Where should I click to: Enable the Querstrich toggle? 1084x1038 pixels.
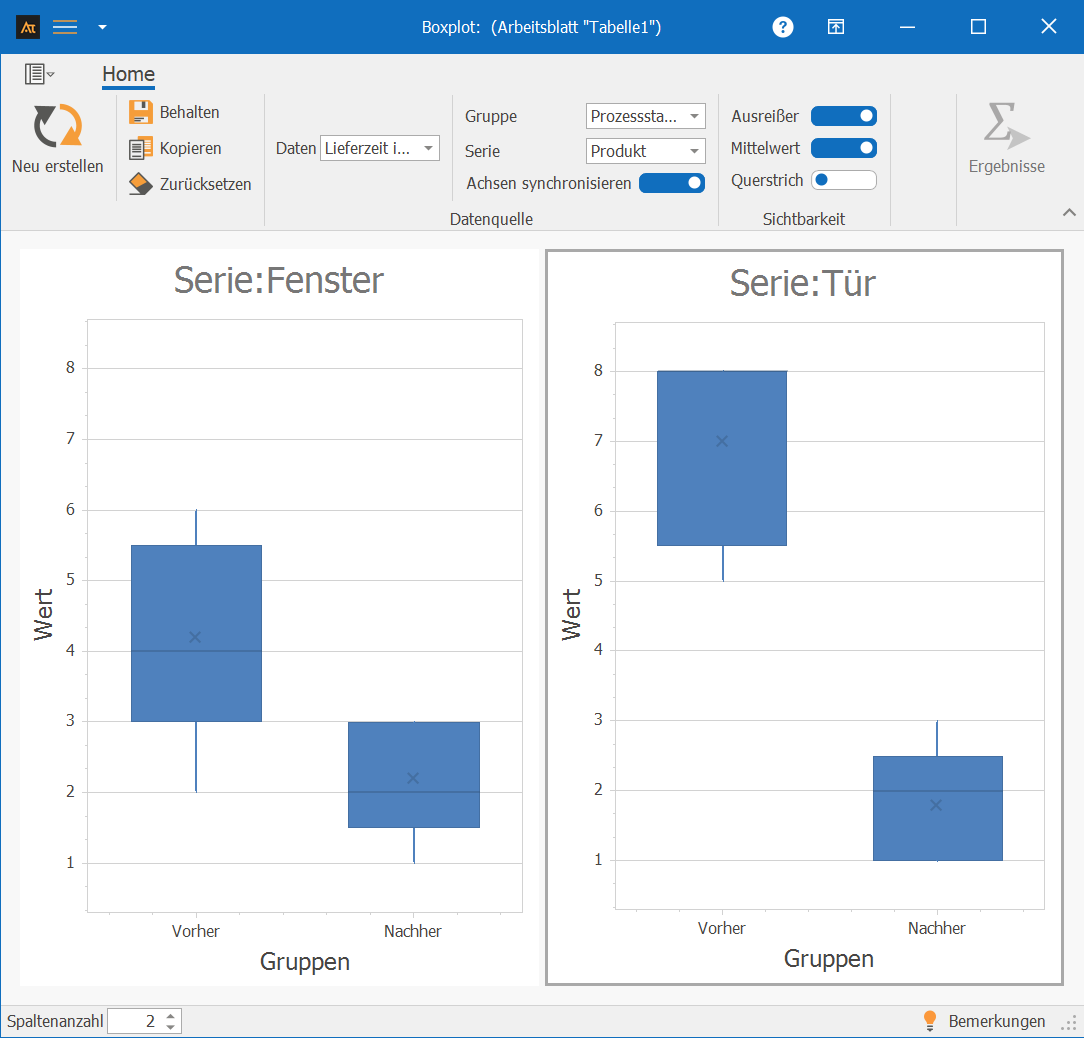pos(843,180)
